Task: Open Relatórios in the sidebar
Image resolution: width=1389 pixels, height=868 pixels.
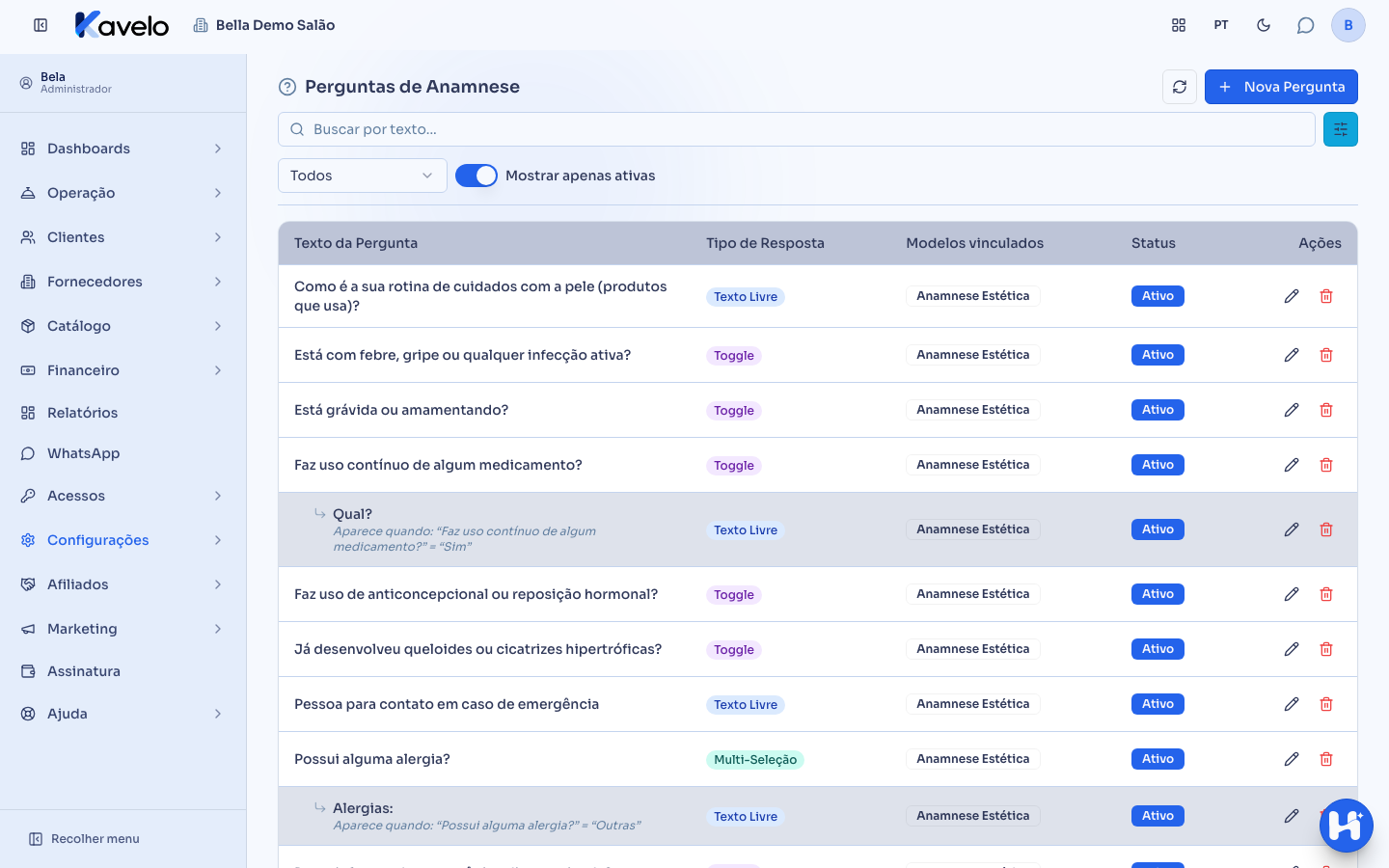Action: 123,413
